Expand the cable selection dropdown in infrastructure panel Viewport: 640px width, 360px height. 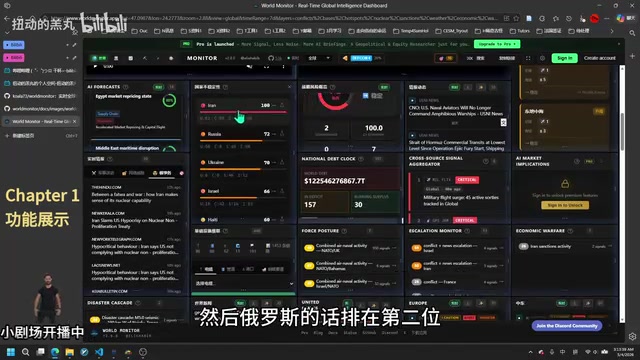tap(244, 283)
